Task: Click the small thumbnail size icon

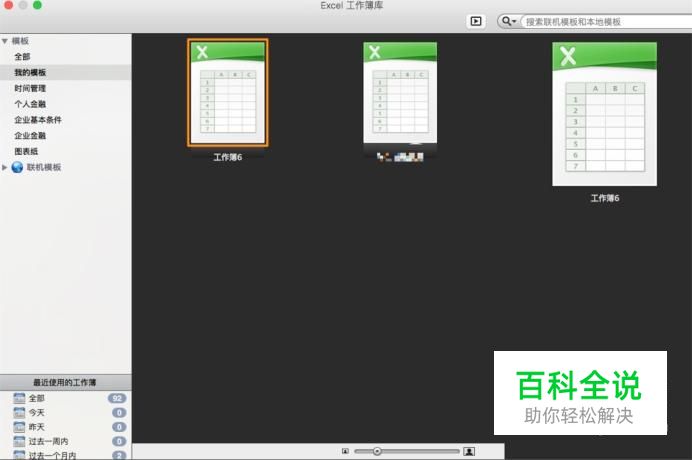Action: point(345,451)
